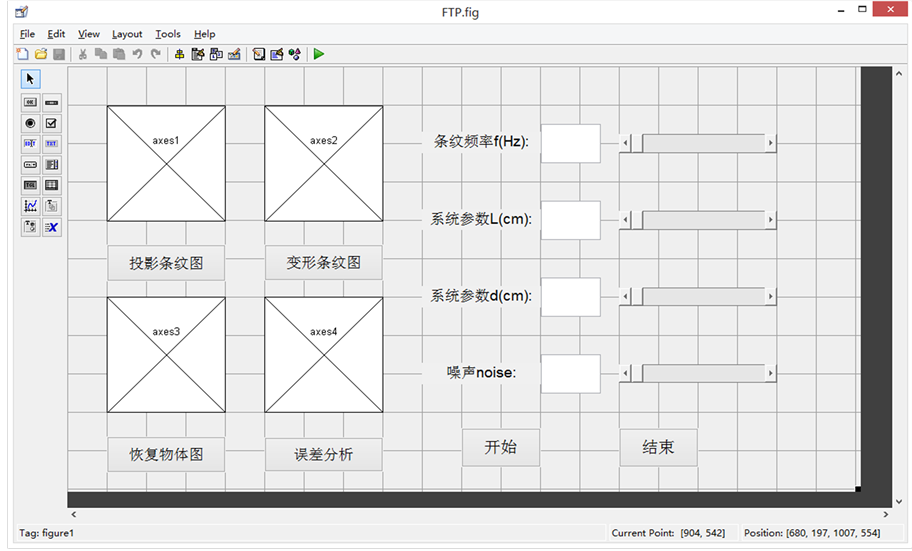
Task: Select the Radio Button palette tool
Action: 30,123
